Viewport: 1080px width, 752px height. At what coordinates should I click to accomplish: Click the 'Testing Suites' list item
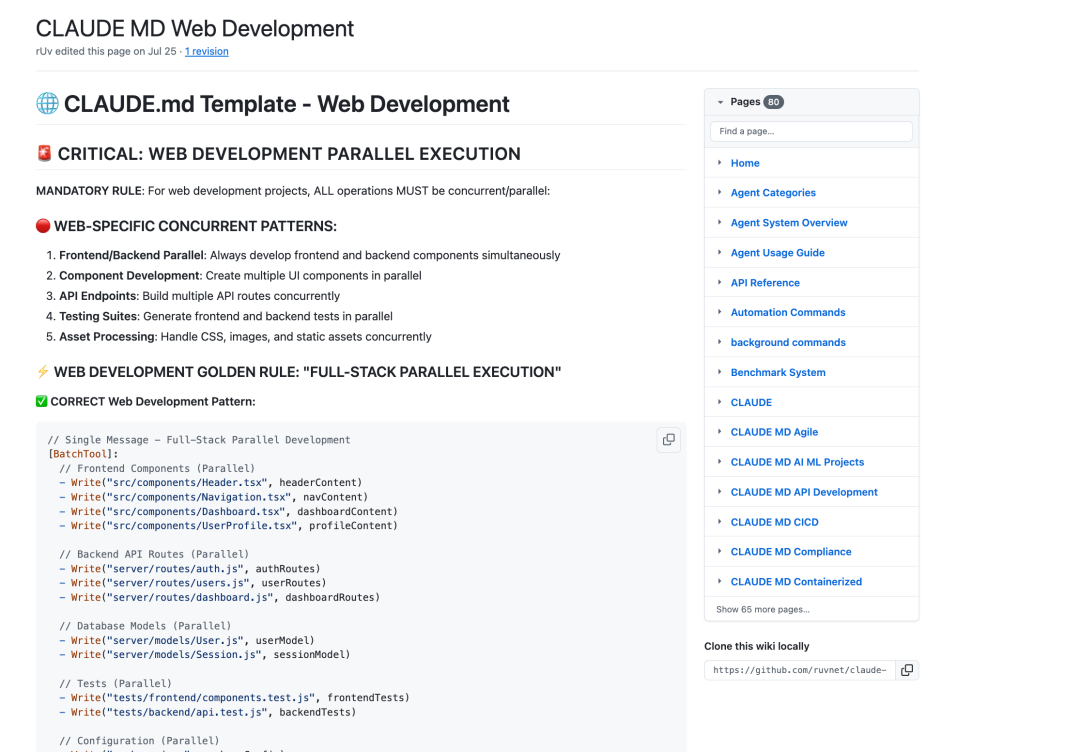point(225,316)
